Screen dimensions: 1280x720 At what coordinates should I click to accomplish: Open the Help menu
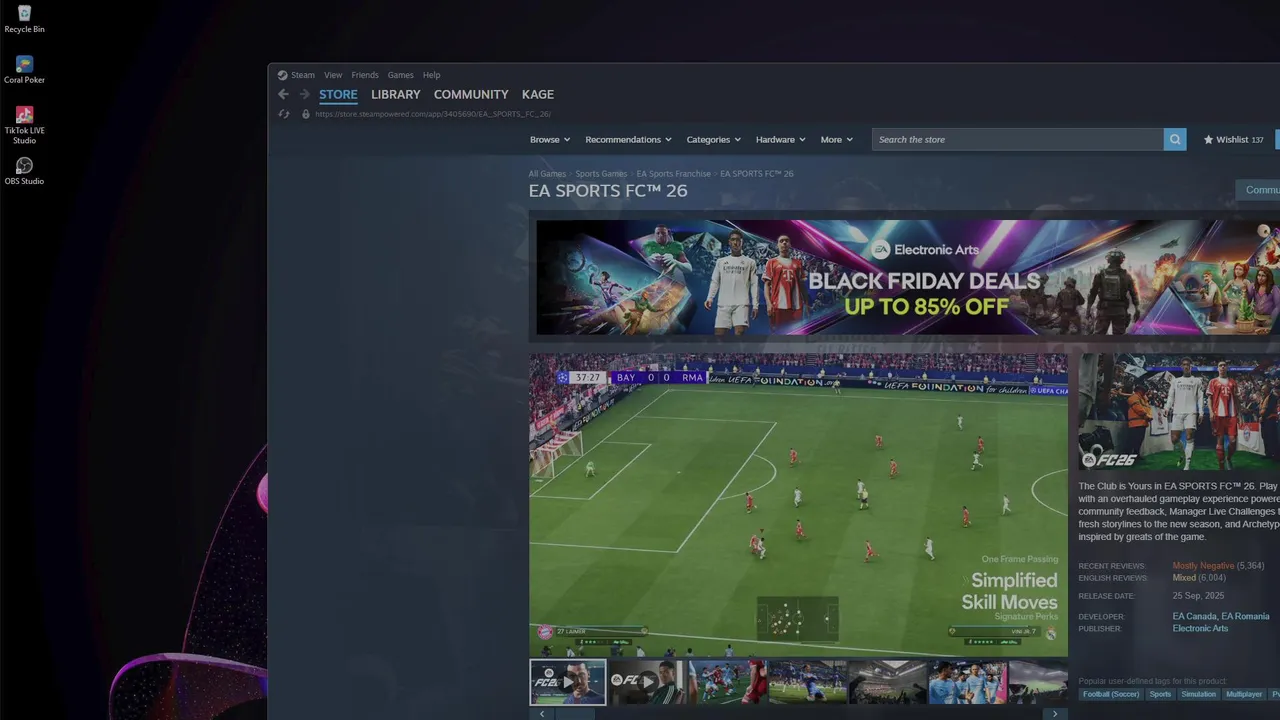431,75
